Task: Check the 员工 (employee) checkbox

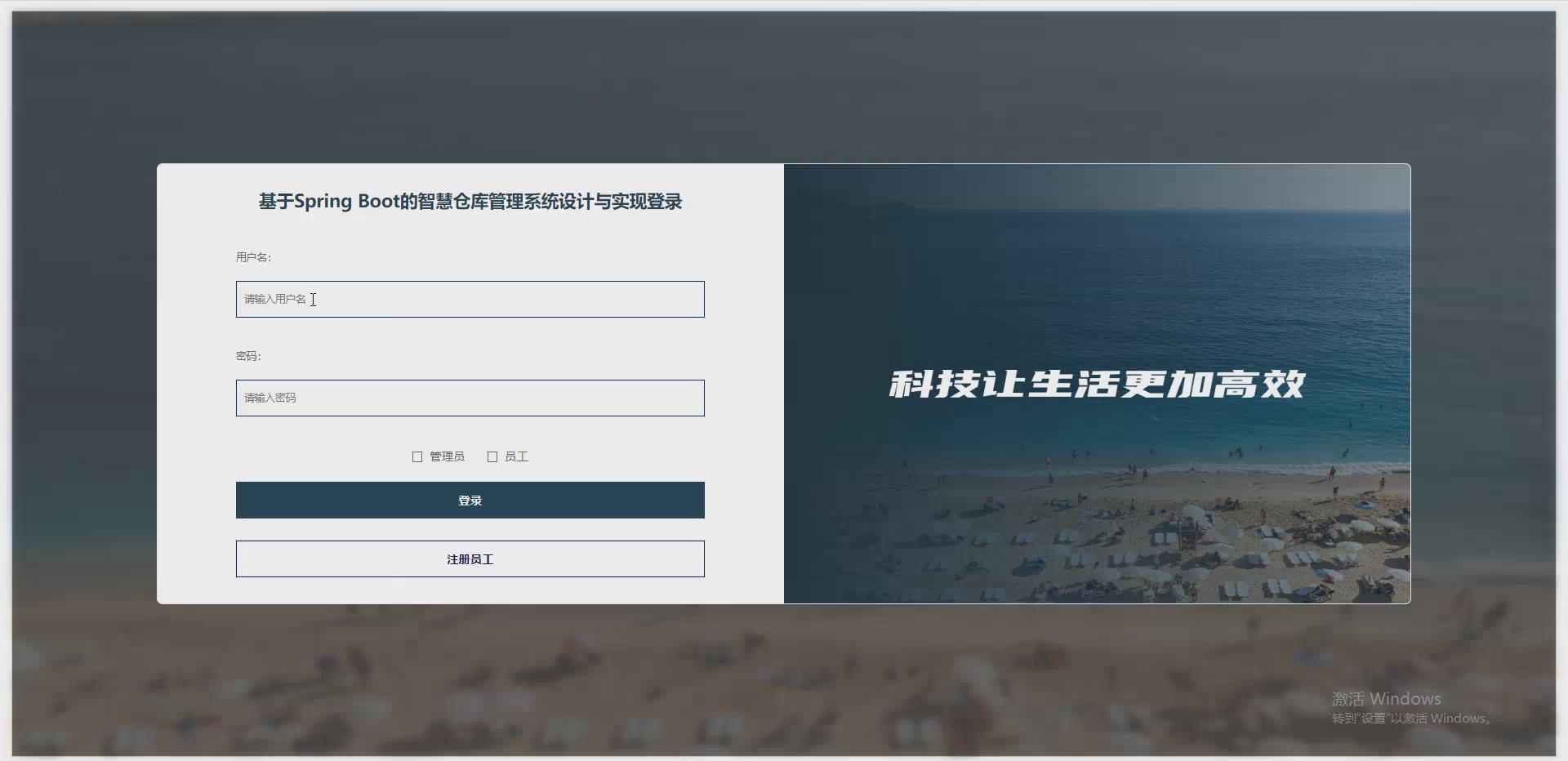Action: 492,456
